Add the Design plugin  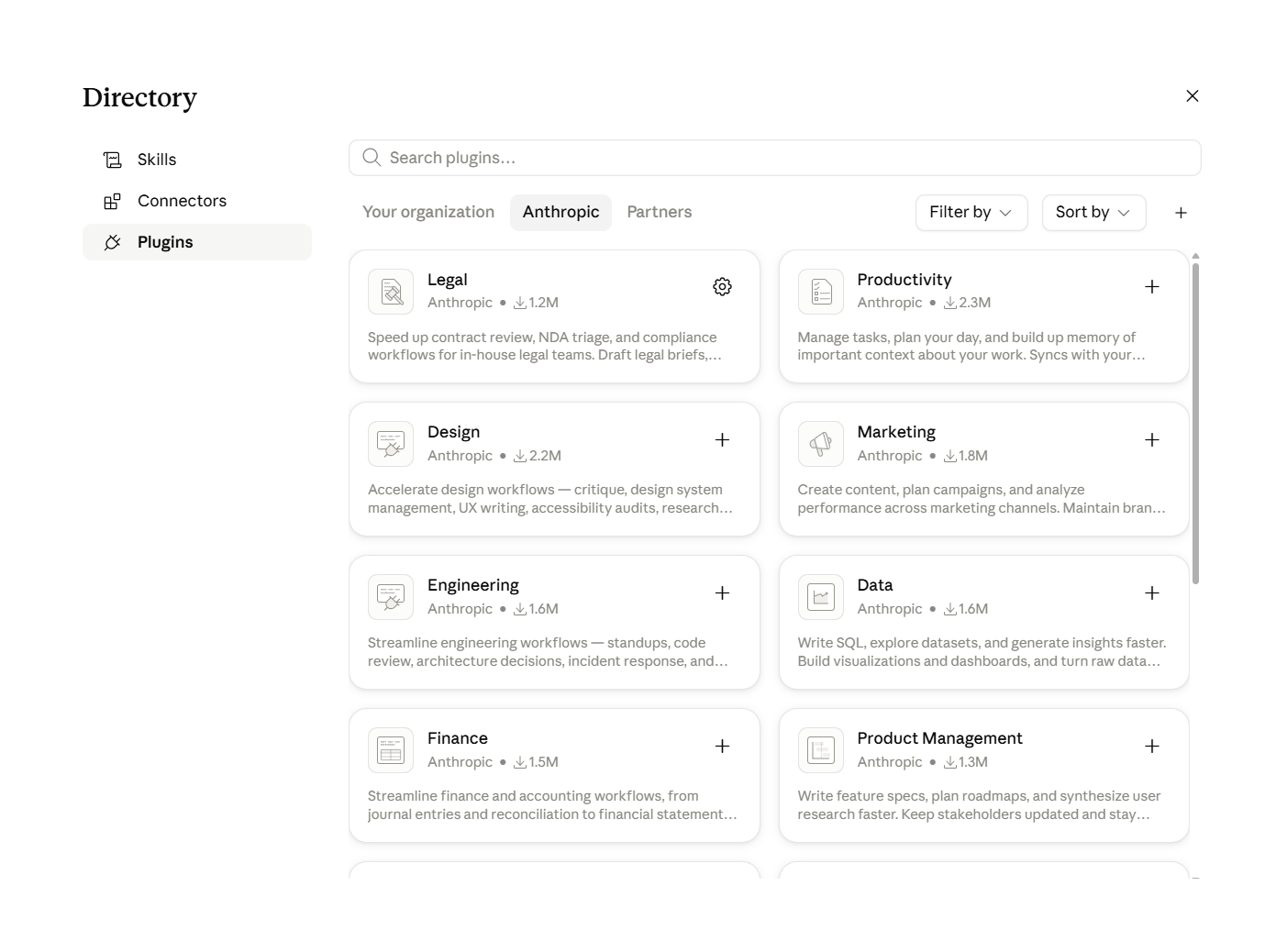(x=722, y=440)
